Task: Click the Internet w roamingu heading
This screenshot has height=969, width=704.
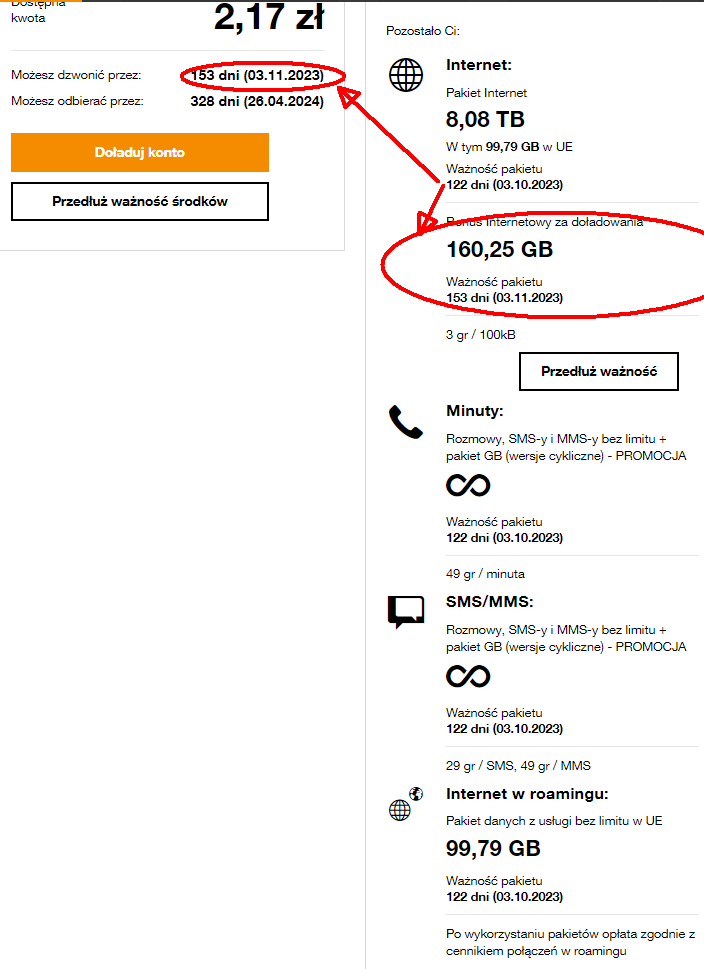Action: pos(541,795)
